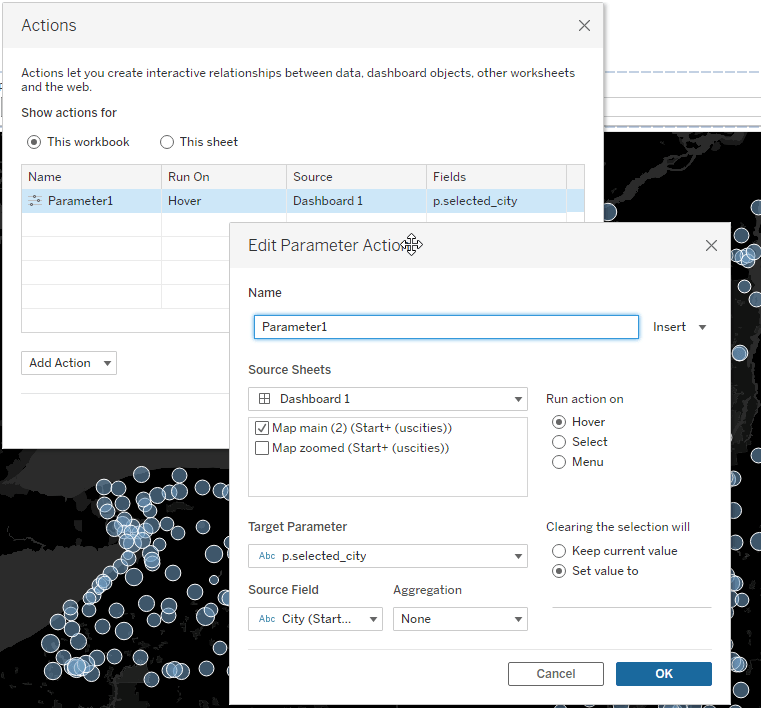761x708 pixels.
Task: Click the Dashboard 1 grid icon
Action: (265, 399)
